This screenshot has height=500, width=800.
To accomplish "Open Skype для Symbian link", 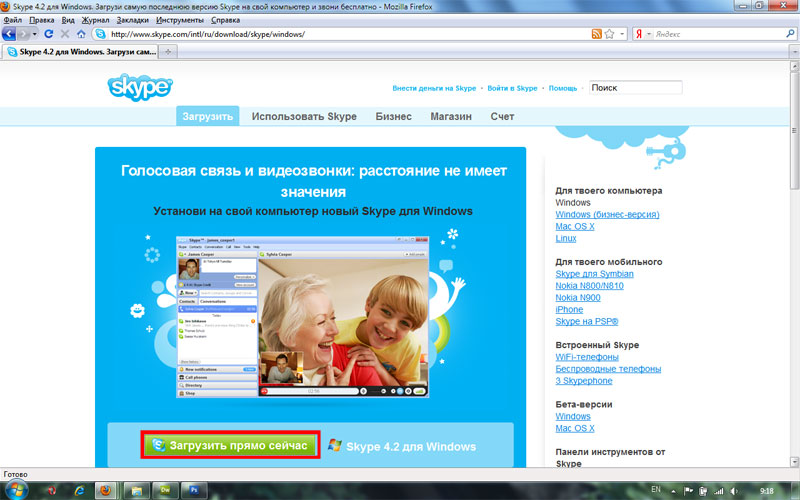I will pos(594,273).
